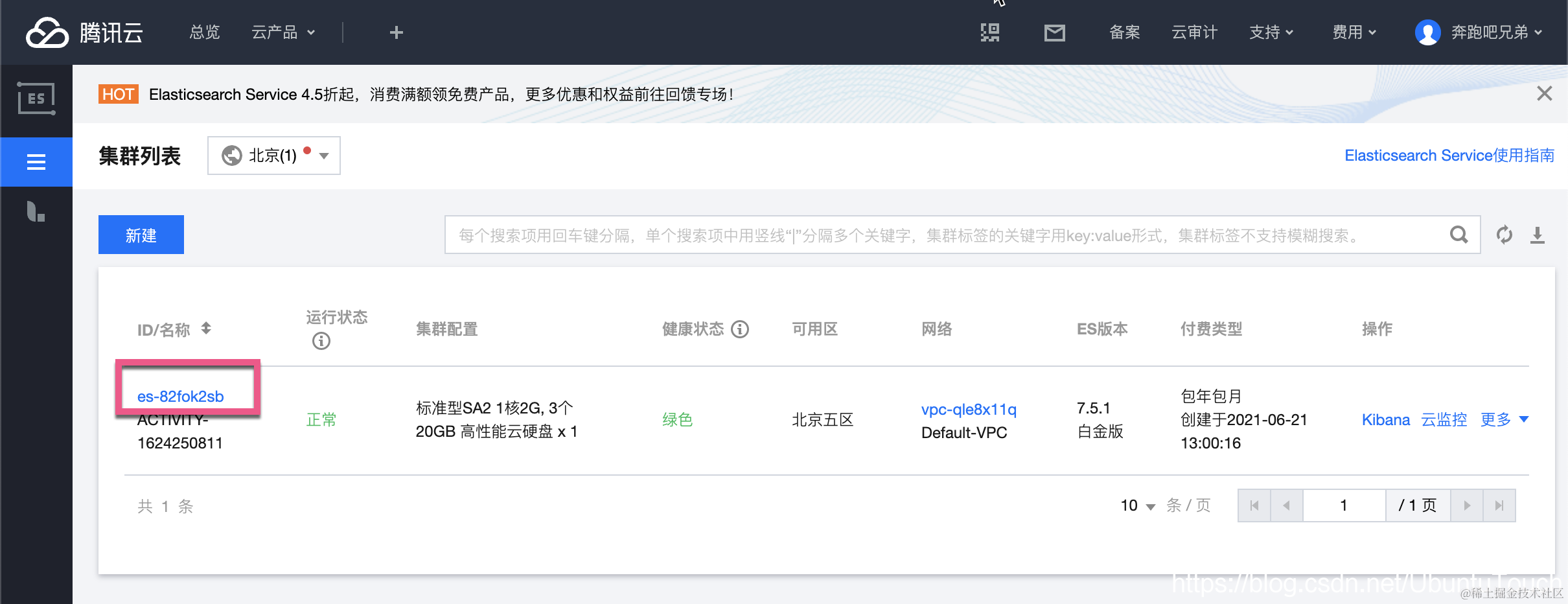The width and height of the screenshot is (1568, 604).
Task: Open Kibana for the cluster
Action: [1386, 419]
